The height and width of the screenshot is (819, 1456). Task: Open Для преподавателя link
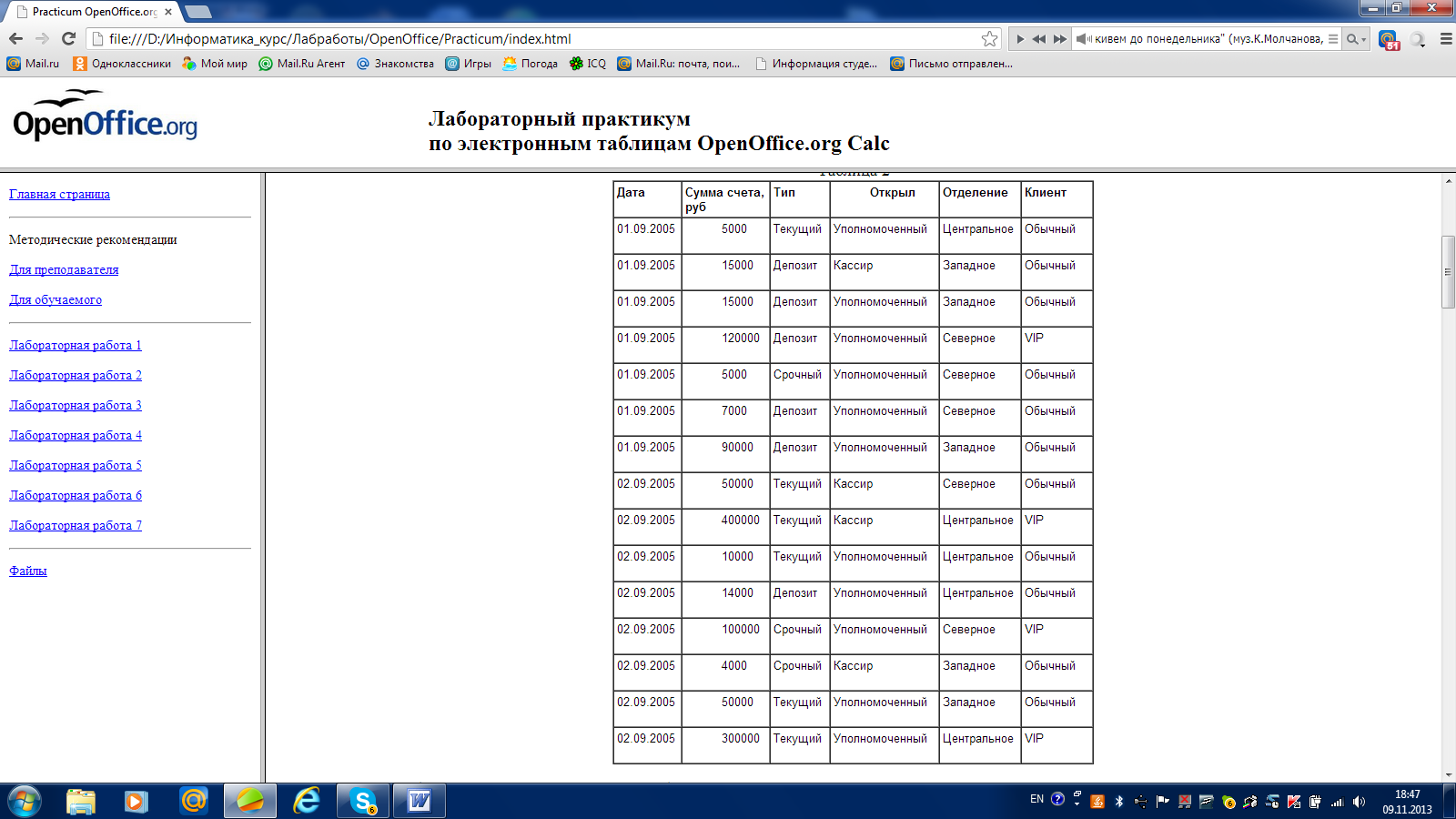tap(64, 269)
